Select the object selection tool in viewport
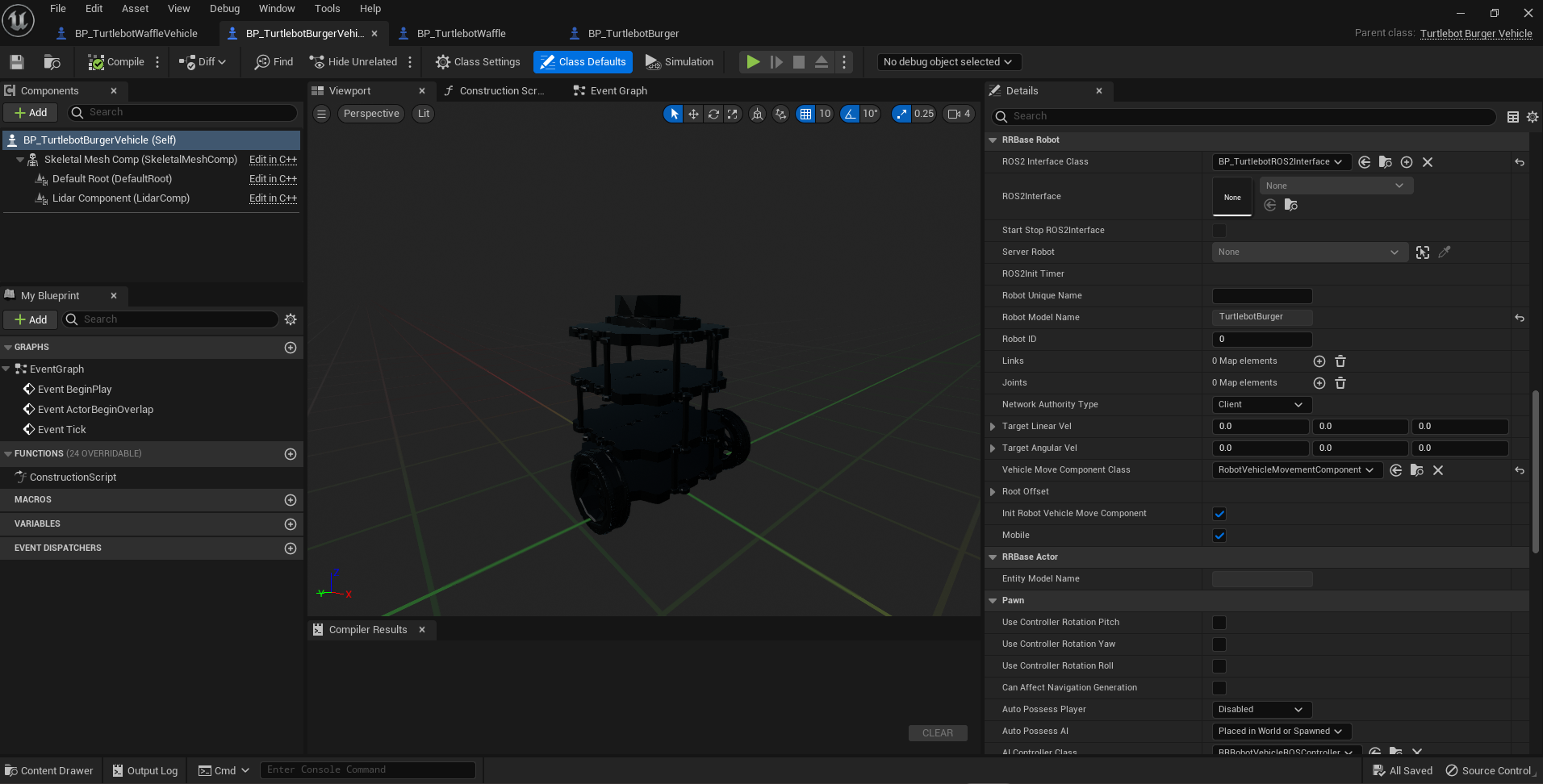This screenshot has width=1543, height=784. click(x=674, y=114)
